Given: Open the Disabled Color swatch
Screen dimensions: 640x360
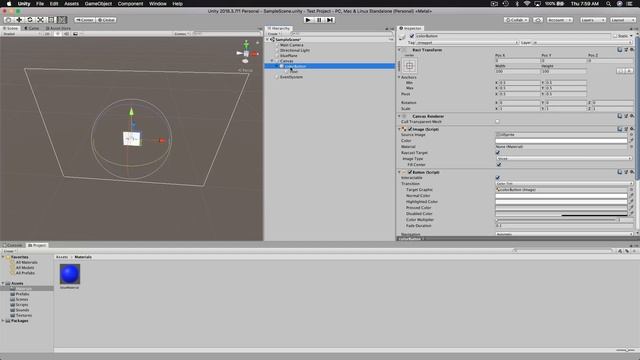Looking at the screenshot, I should (561, 213).
